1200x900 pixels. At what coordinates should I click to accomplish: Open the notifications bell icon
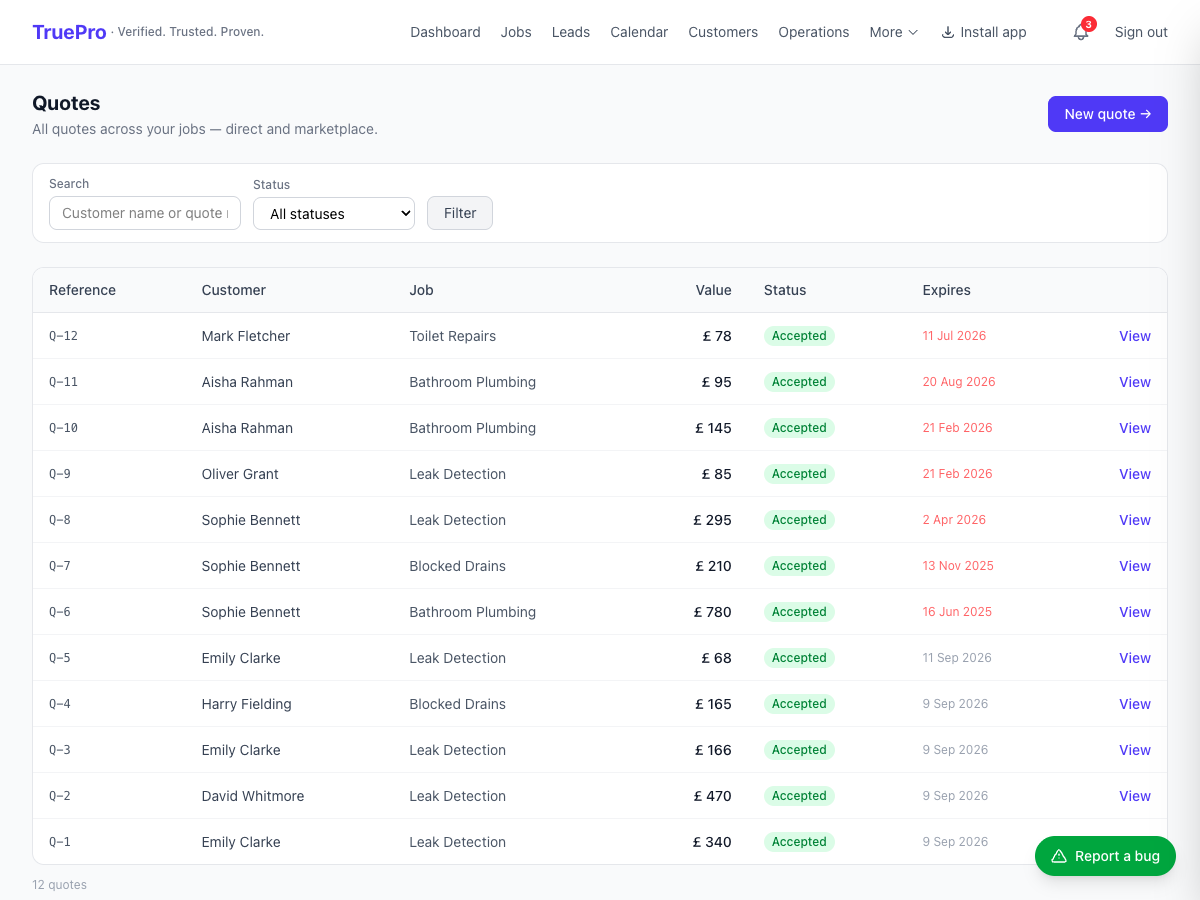[1080, 32]
